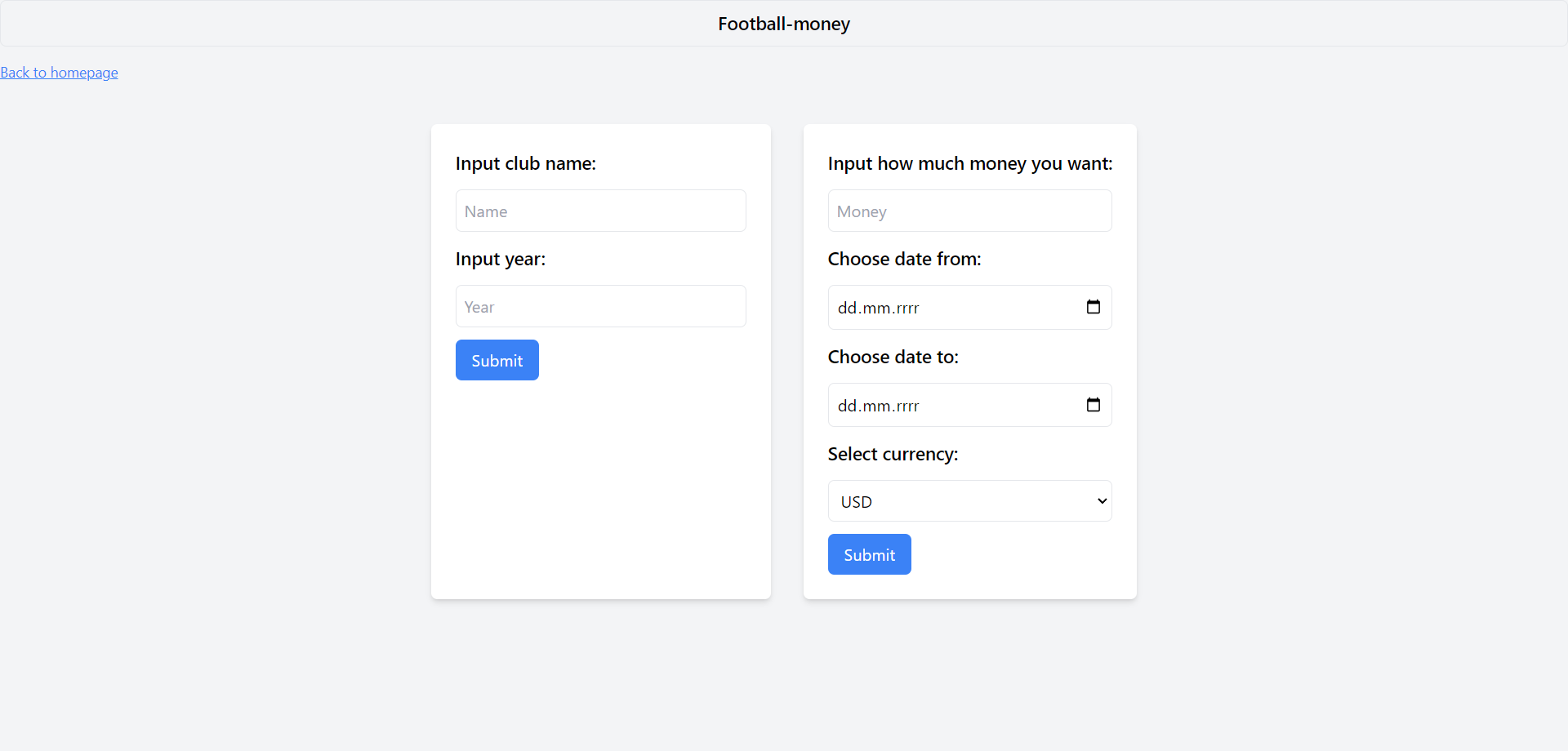
Task: Select day segment in date to field
Action: [x=847, y=406]
